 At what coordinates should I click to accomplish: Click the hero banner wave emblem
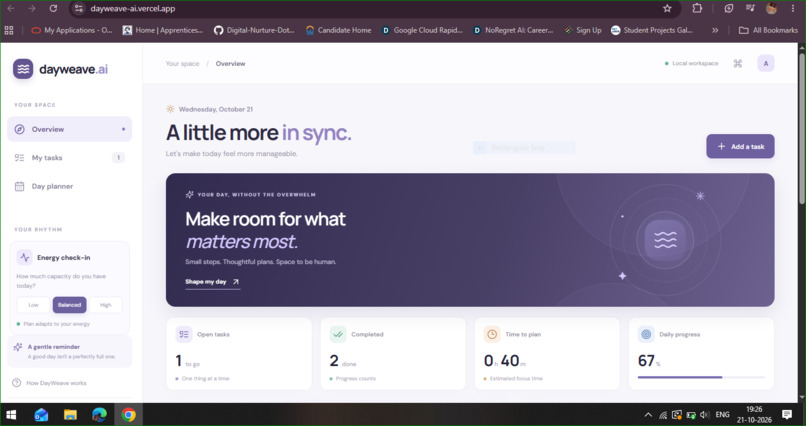(665, 240)
